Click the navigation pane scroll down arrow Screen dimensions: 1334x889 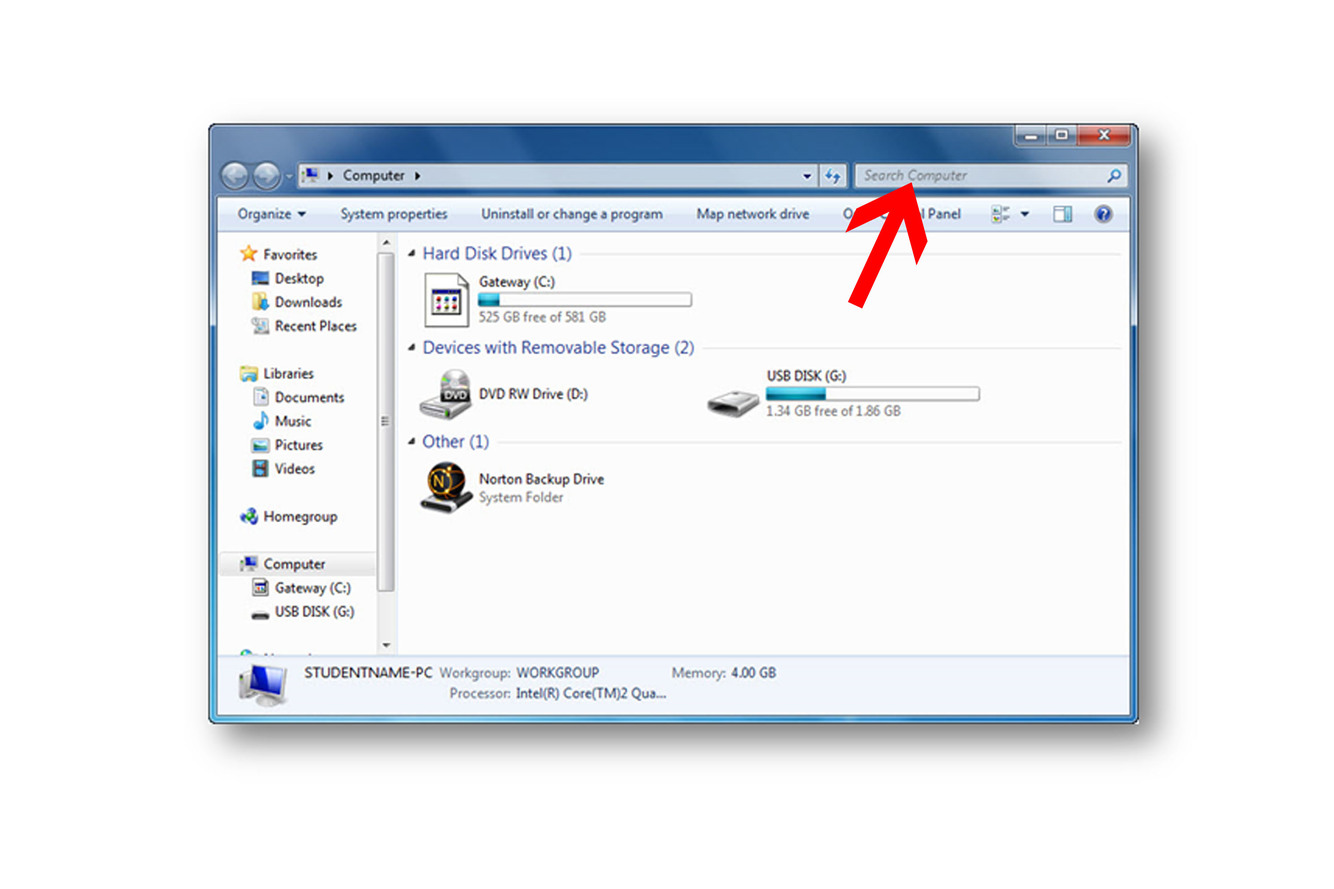tap(386, 646)
